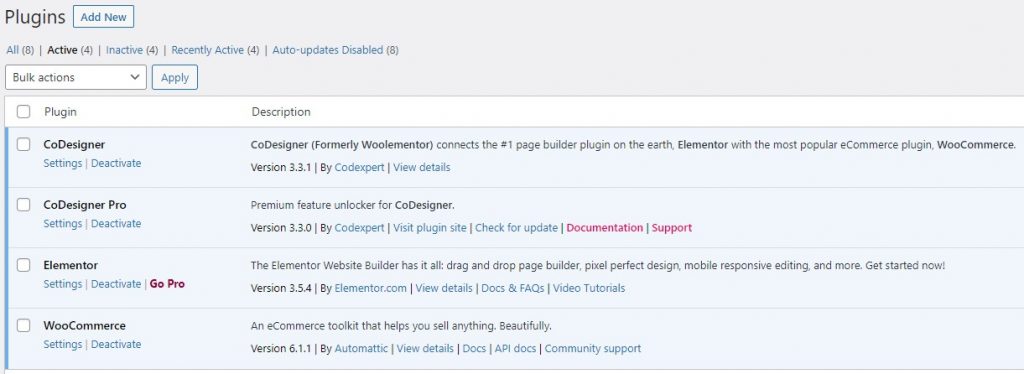Visit plugin site for CoDesigner Pro
The image size is (1024, 374).
pyautogui.click(x=430, y=228)
